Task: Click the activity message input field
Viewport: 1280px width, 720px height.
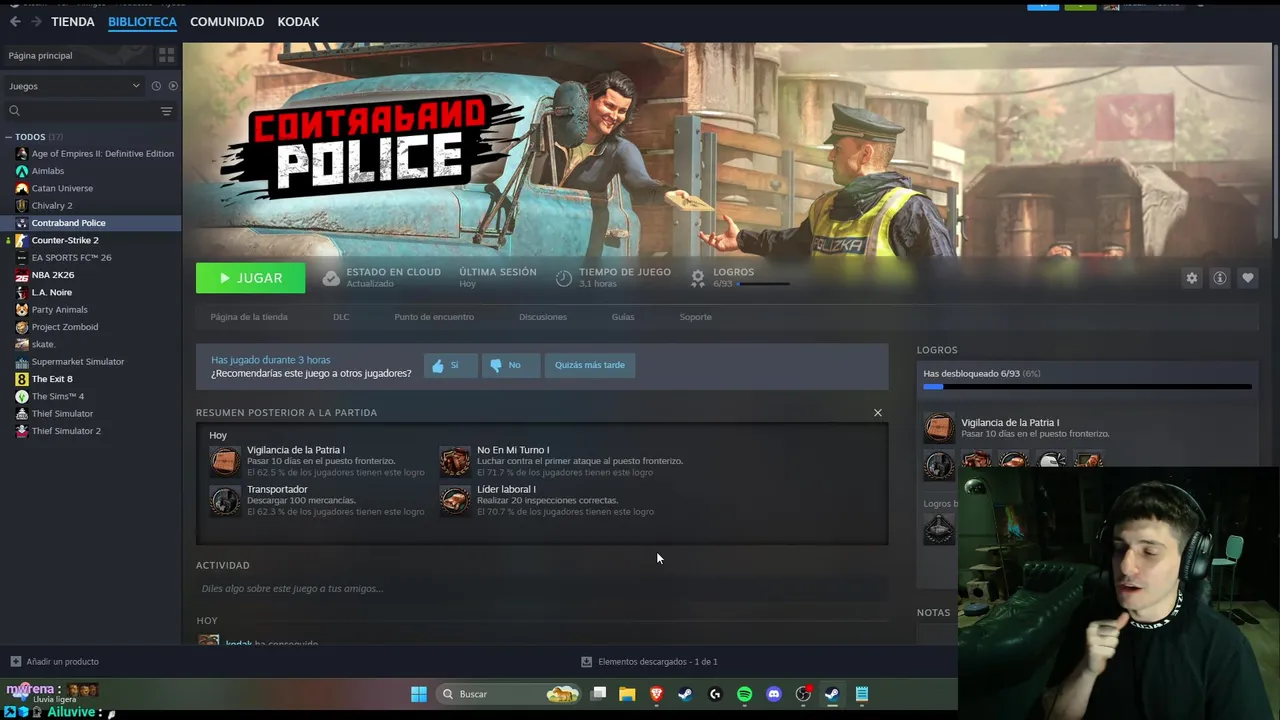Action: click(x=540, y=589)
